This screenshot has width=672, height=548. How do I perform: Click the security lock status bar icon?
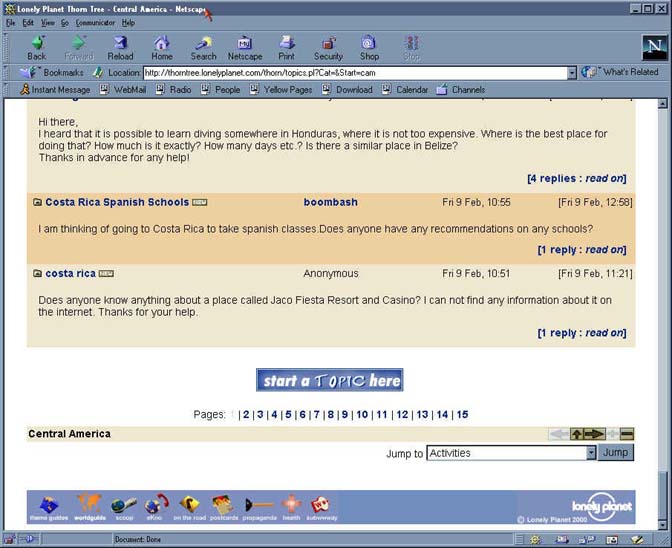tap(9, 539)
